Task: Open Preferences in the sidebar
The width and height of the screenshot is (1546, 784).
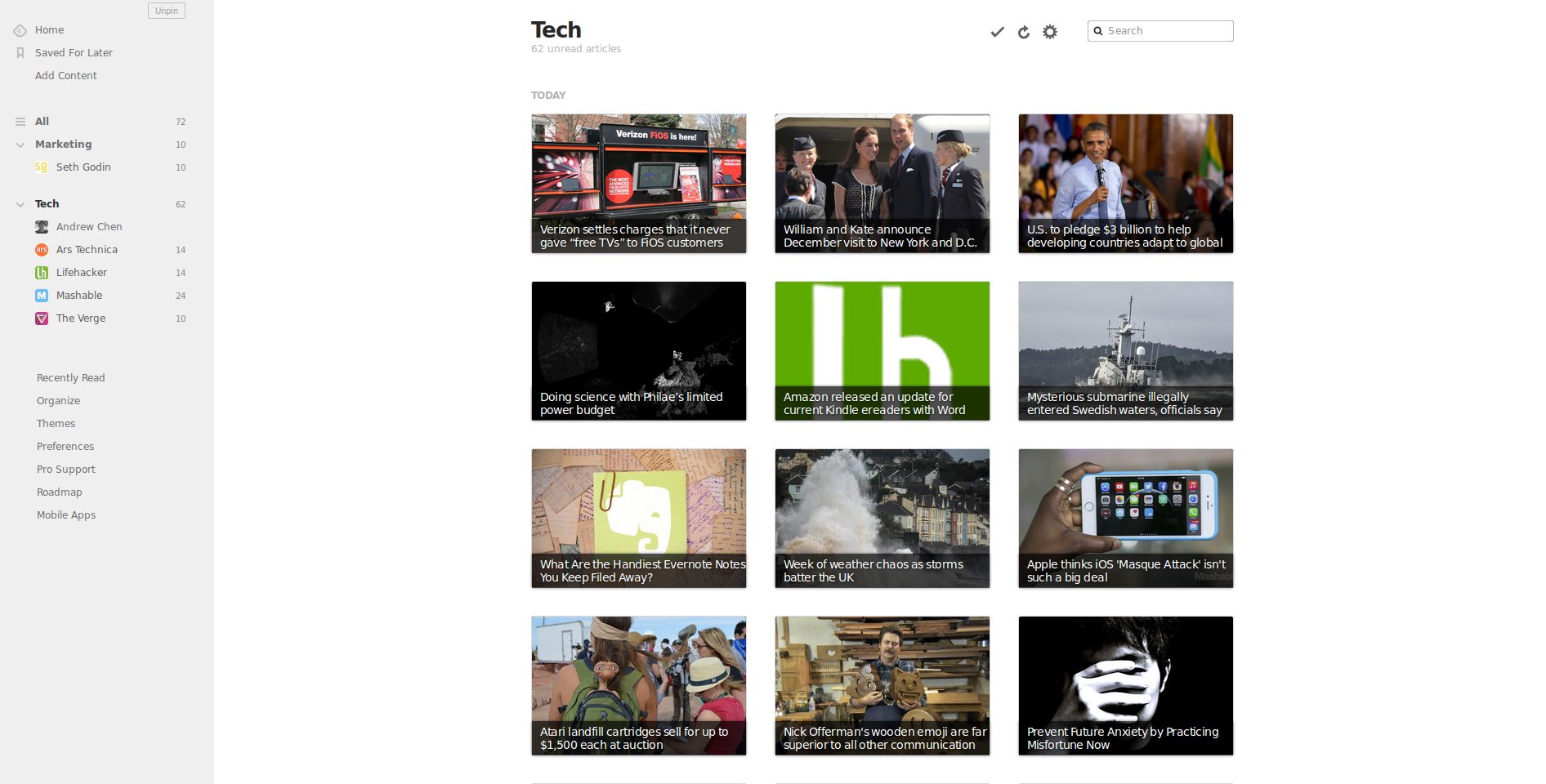Action: [65, 446]
